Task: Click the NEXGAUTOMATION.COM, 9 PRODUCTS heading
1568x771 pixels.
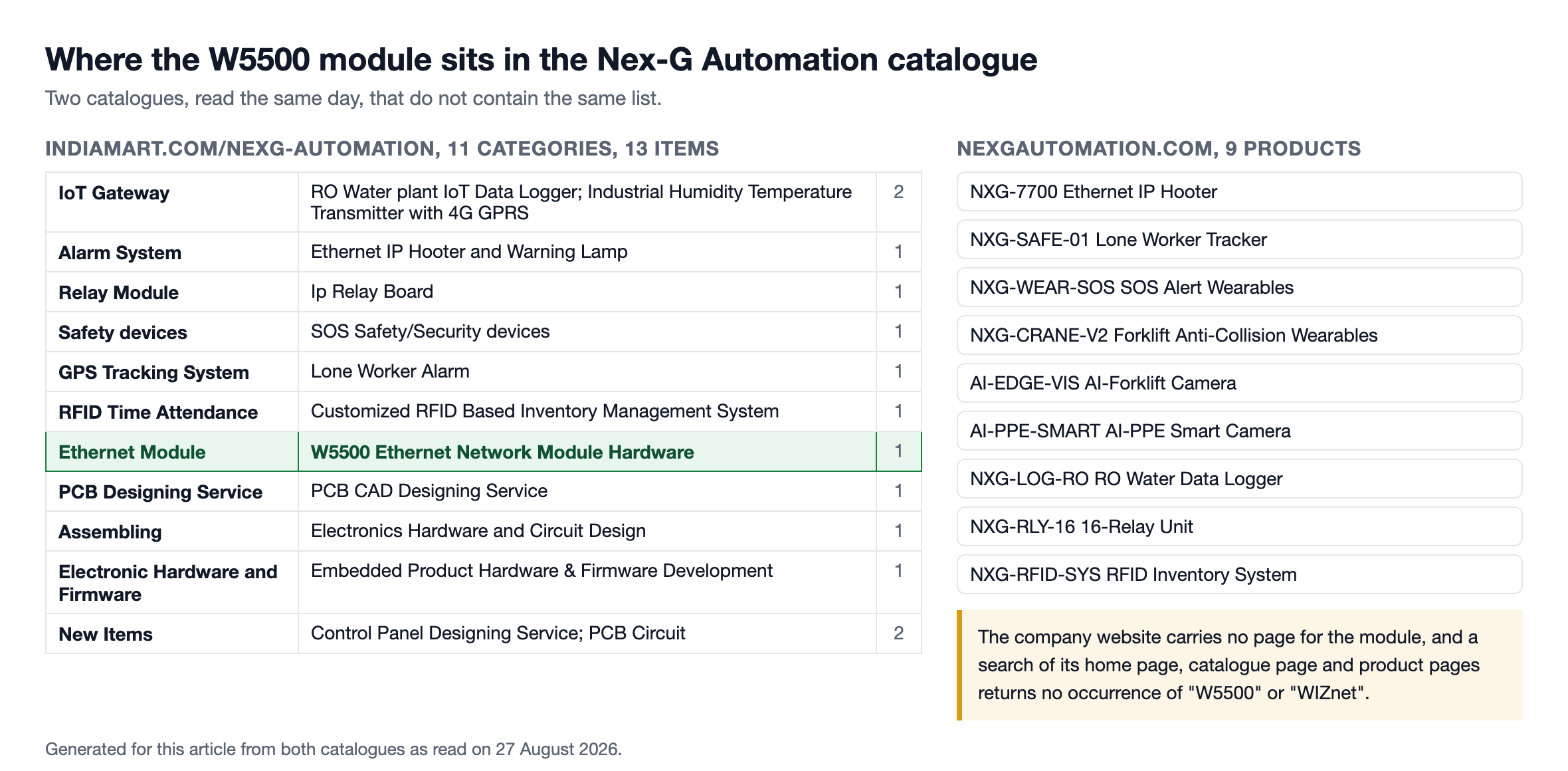Action: [1159, 148]
